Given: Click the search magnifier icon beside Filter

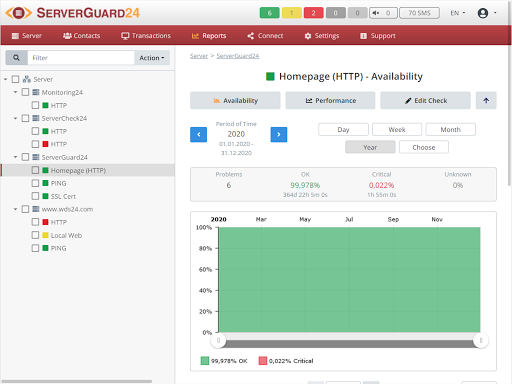Looking at the screenshot, I should (x=16, y=58).
